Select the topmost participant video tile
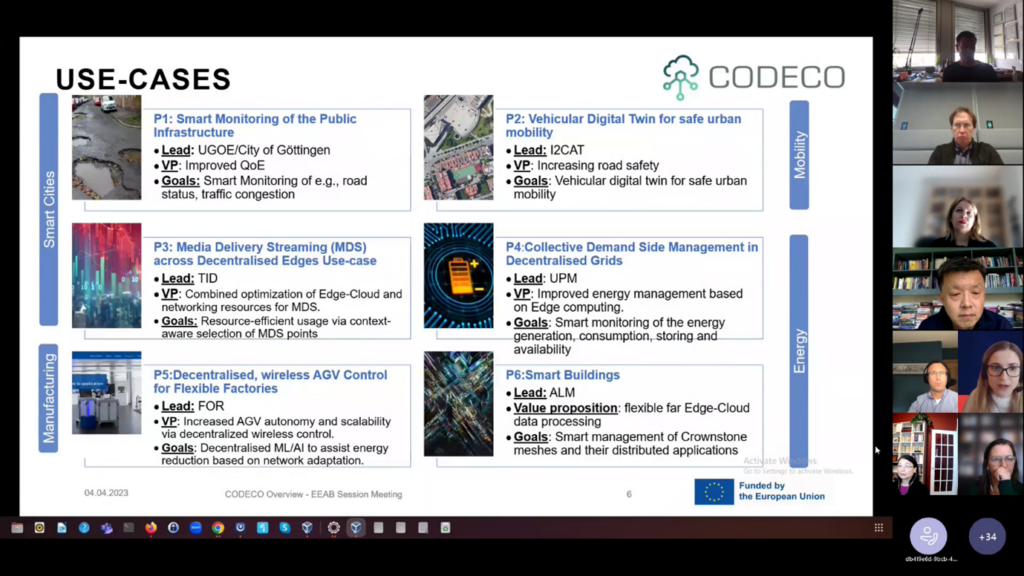This screenshot has height=576, width=1024. coord(958,41)
